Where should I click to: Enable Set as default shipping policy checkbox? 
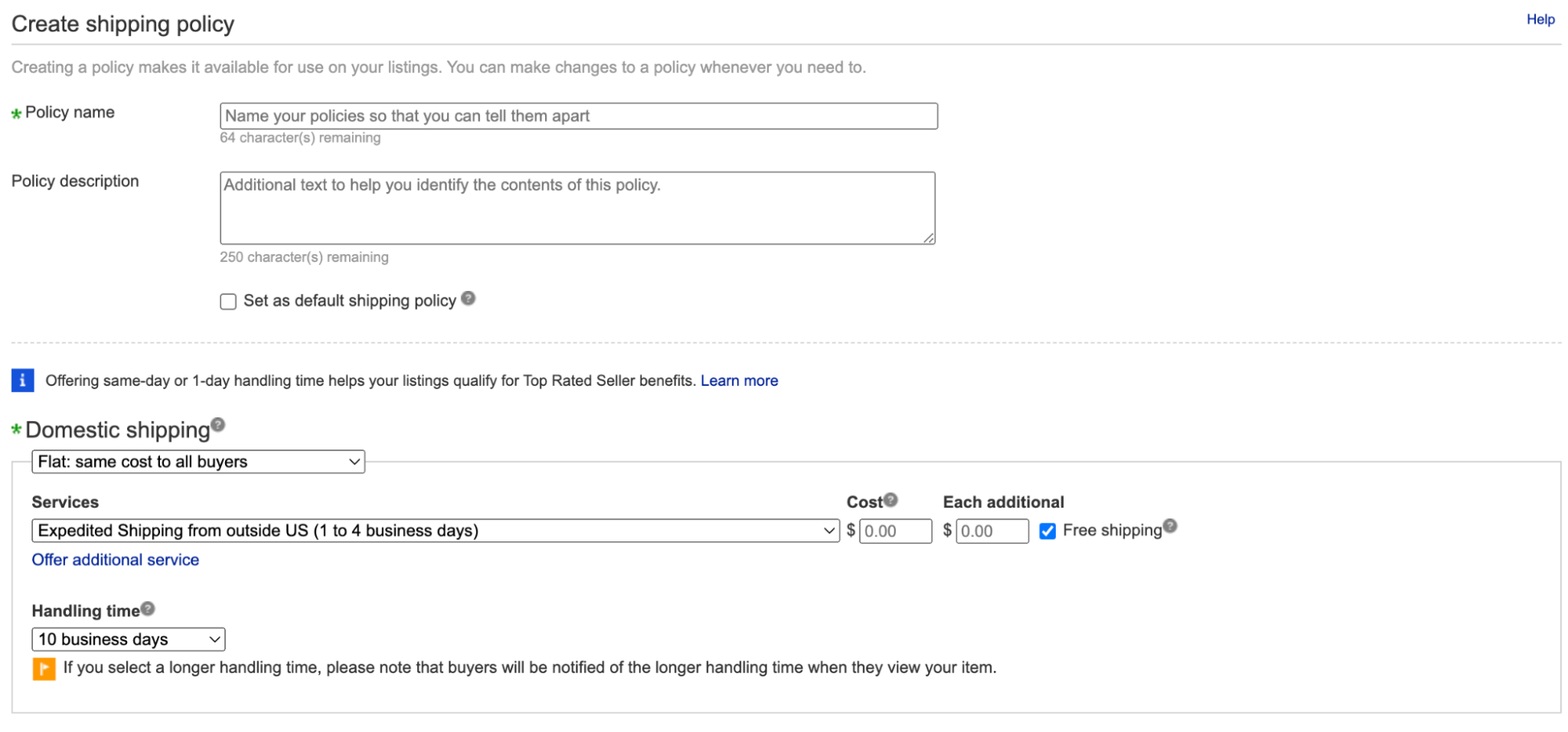click(x=228, y=301)
